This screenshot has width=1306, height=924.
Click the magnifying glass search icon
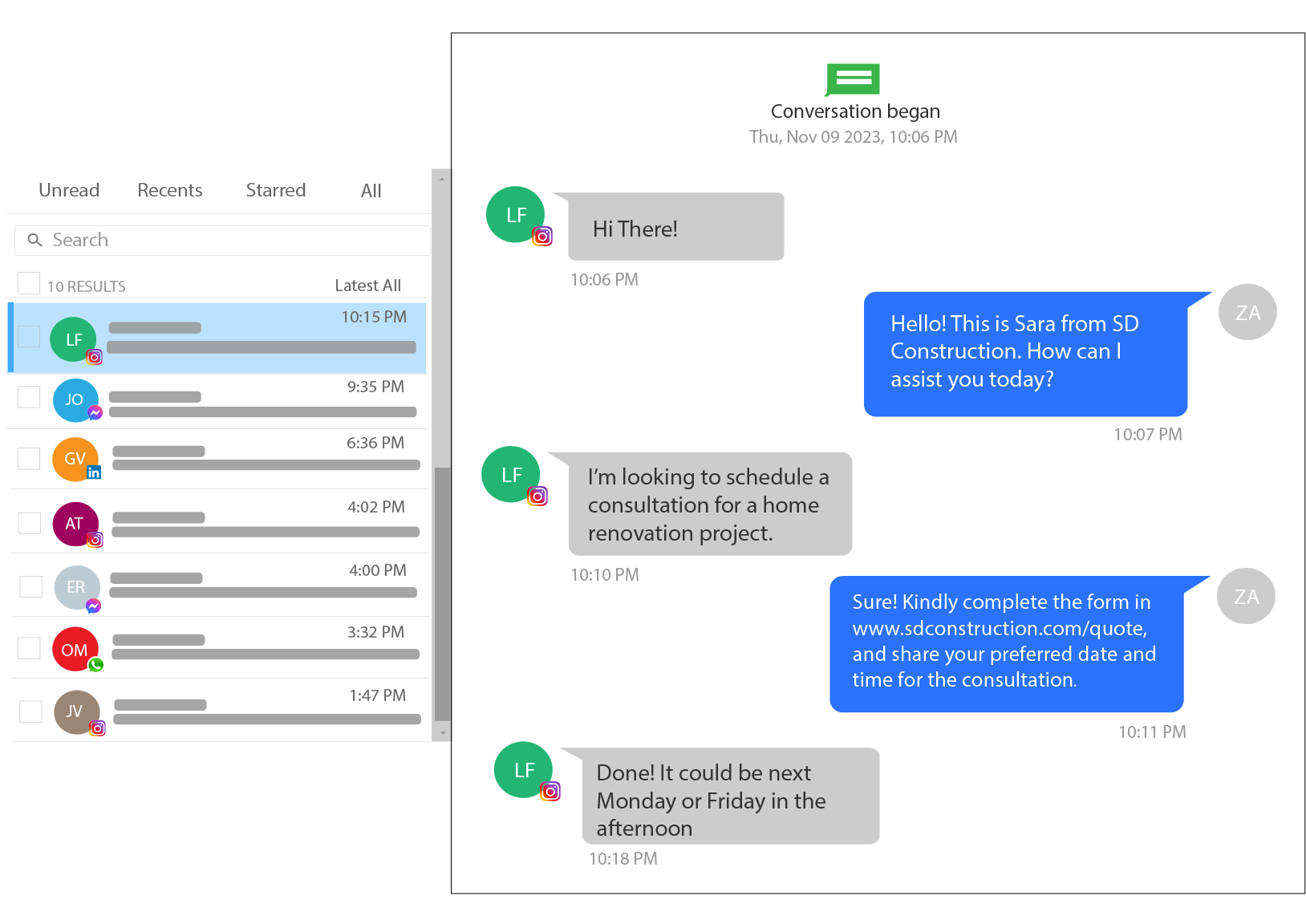click(34, 240)
